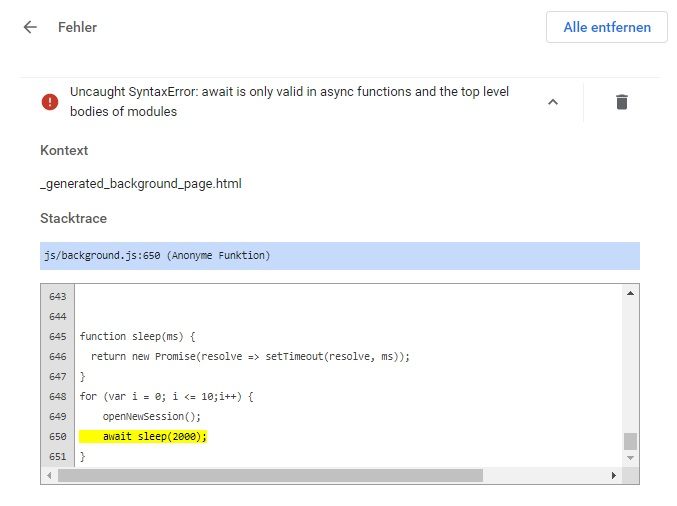This screenshot has height=506, width=677.
Task: Delete this error with the trash icon
Action: pyautogui.click(x=621, y=102)
